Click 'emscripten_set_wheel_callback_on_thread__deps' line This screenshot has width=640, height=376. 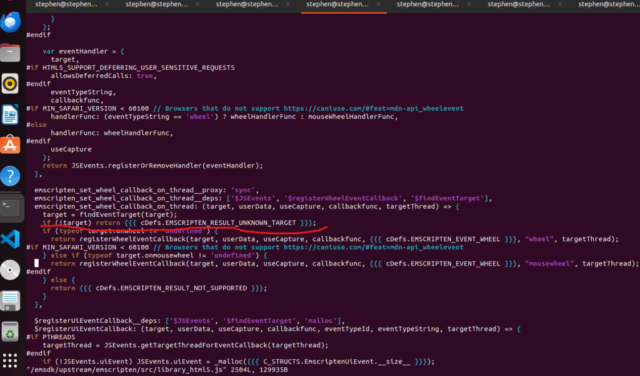(x=263, y=198)
